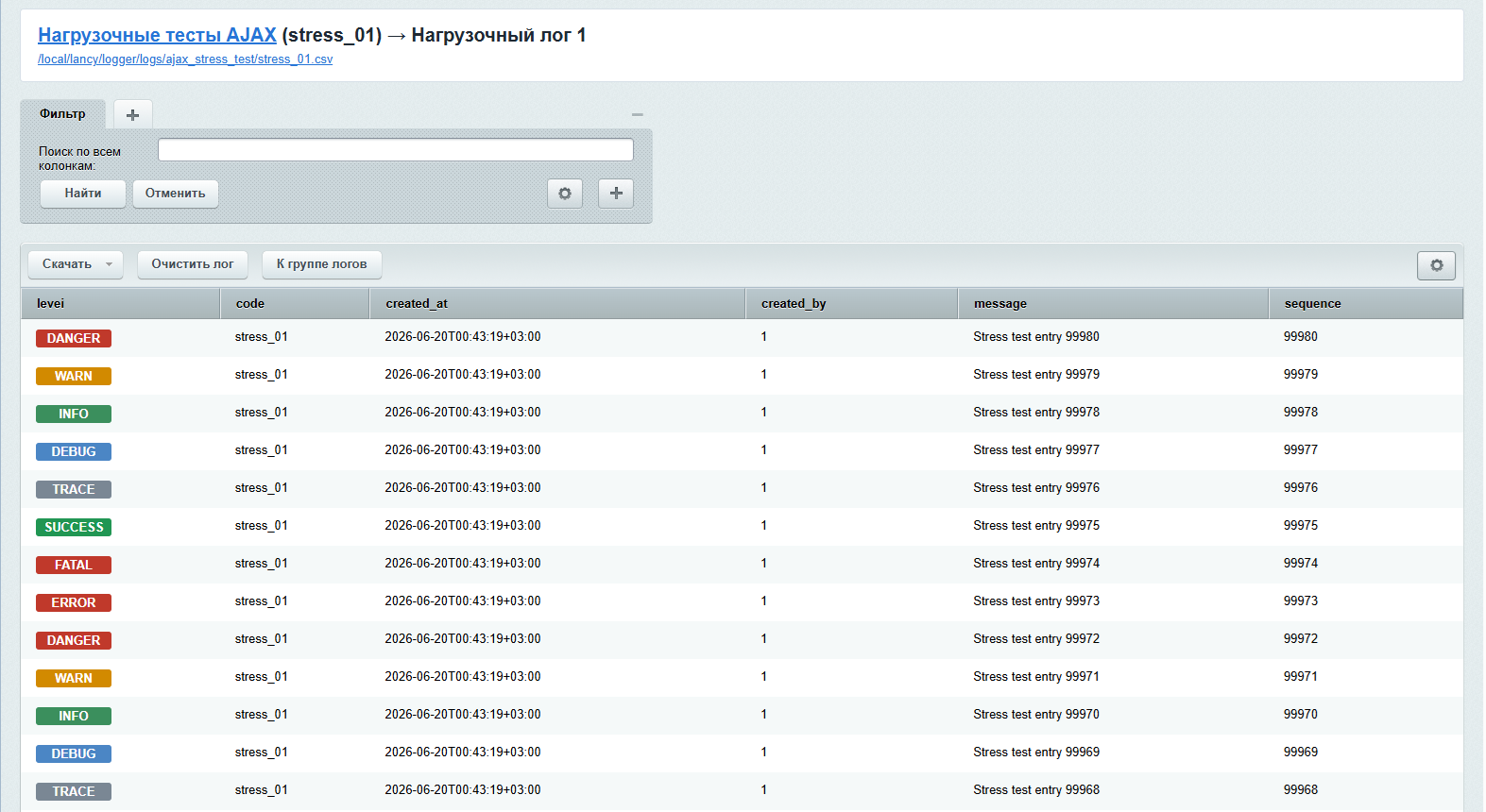Clear log via Очистить лог button
1486x812 pixels.
click(193, 264)
